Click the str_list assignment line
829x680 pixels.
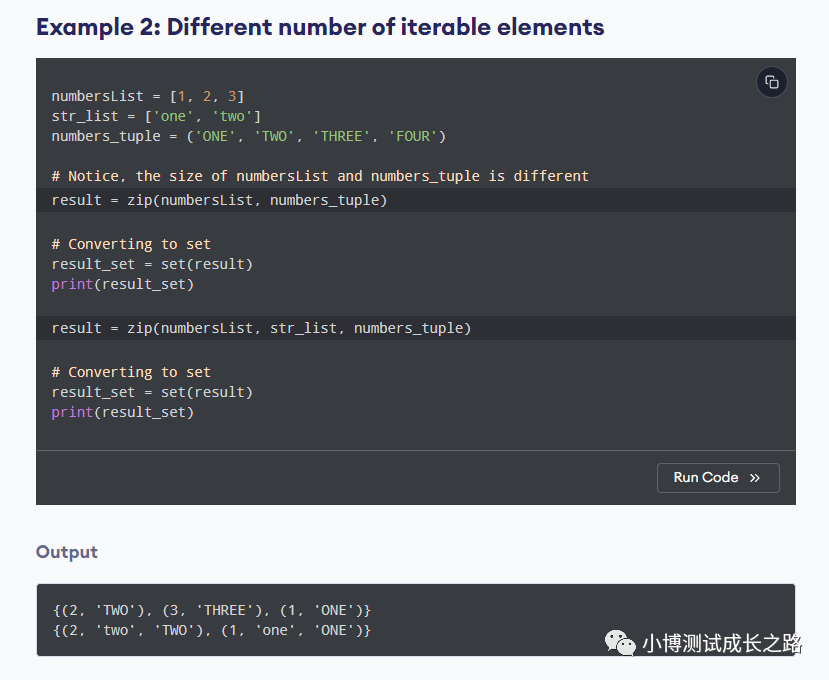pos(156,116)
